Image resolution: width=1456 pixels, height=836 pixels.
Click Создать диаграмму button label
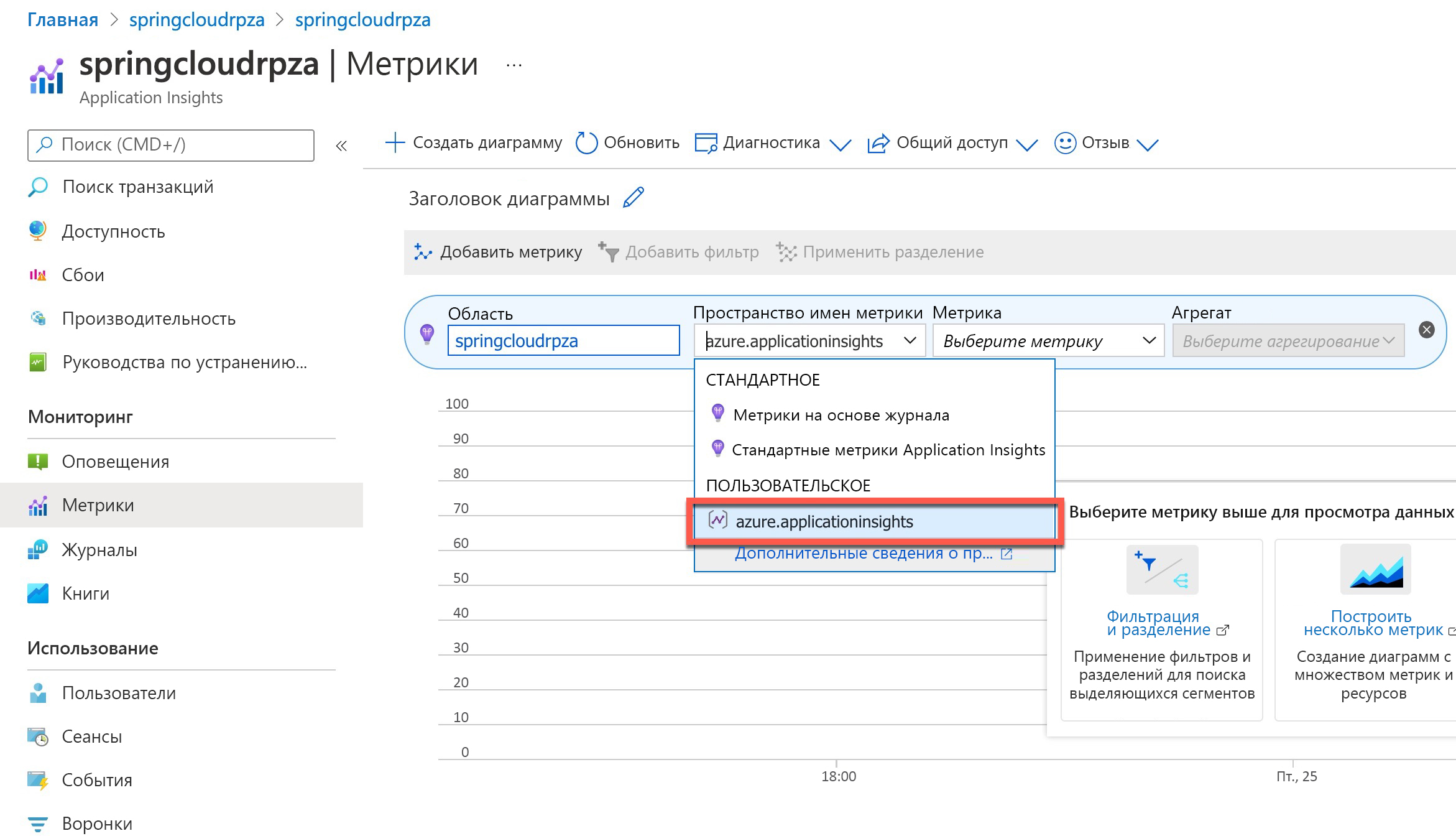[487, 142]
